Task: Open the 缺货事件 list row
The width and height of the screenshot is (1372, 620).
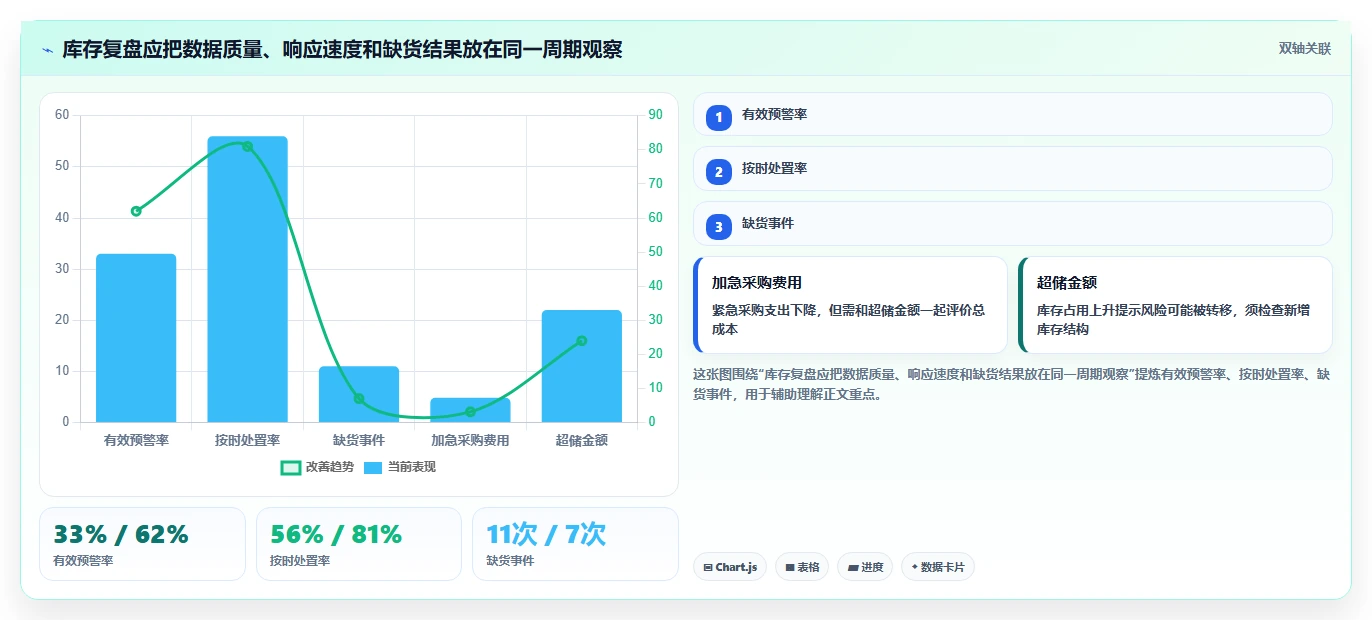Action: (x=1013, y=224)
